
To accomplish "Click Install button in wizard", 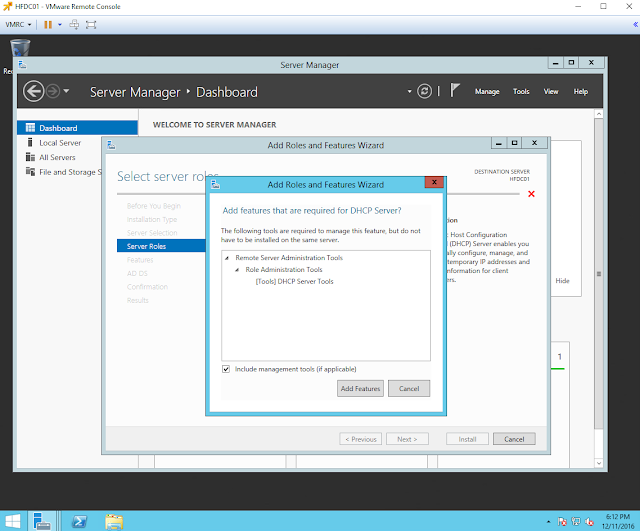I will coord(467,439).
